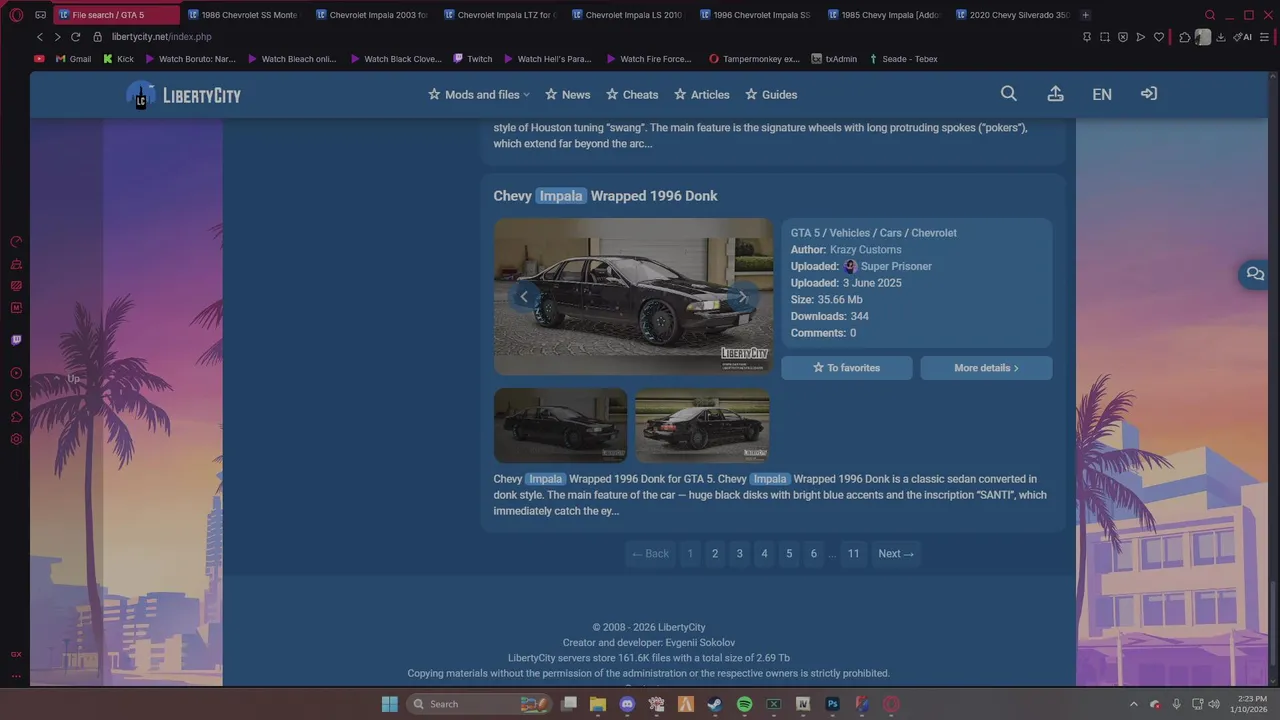The image size is (1280, 720).
Task: Click the LibertyCity site search icon
Action: pyautogui.click(x=1009, y=94)
